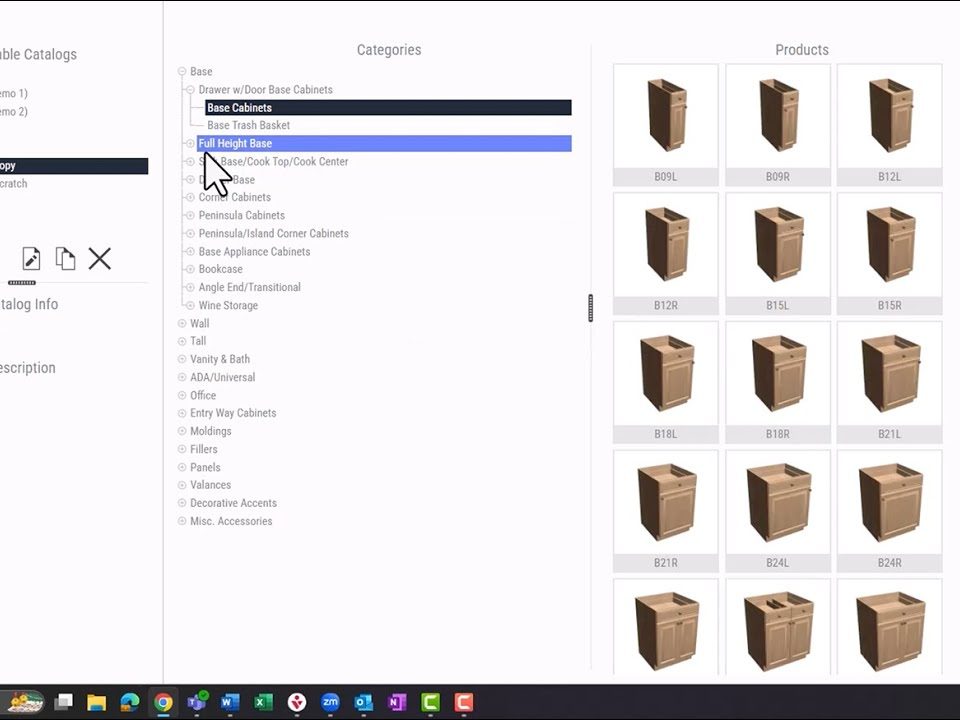Expand the Wall category node
The width and height of the screenshot is (960, 720).
pos(182,324)
